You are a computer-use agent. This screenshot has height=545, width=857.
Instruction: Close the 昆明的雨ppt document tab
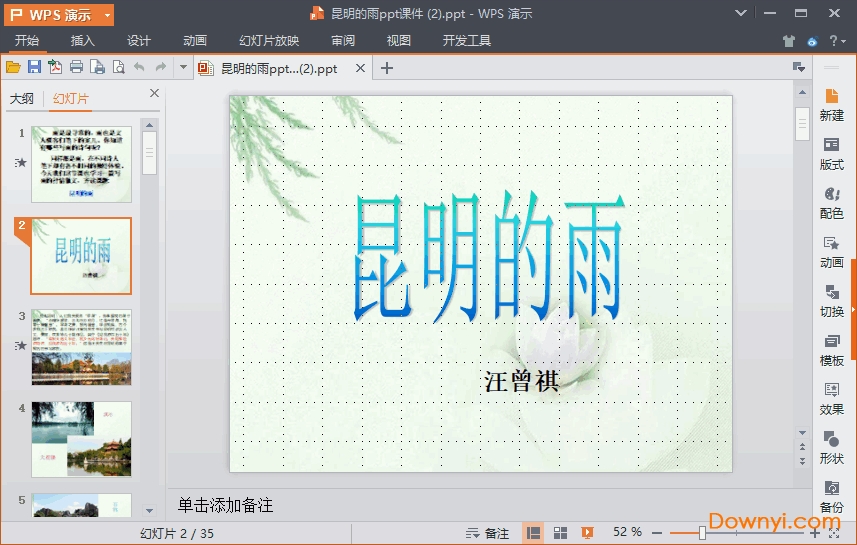point(360,68)
